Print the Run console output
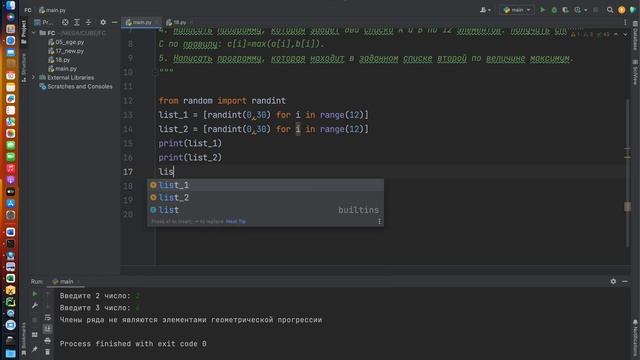Screen dimensions: 640x360 (48, 340)
